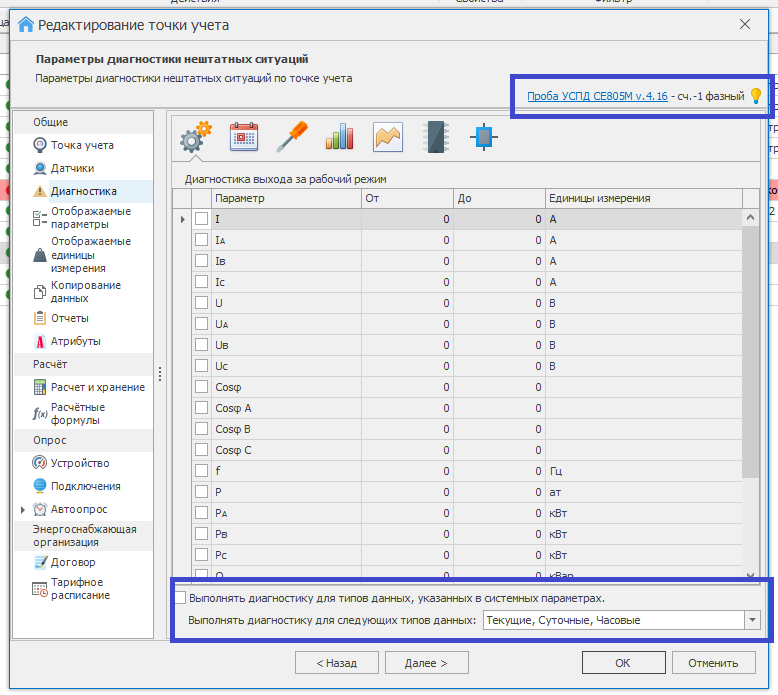Open the bar chart tab icon
Screen dimensions: 778x695
click(340, 136)
